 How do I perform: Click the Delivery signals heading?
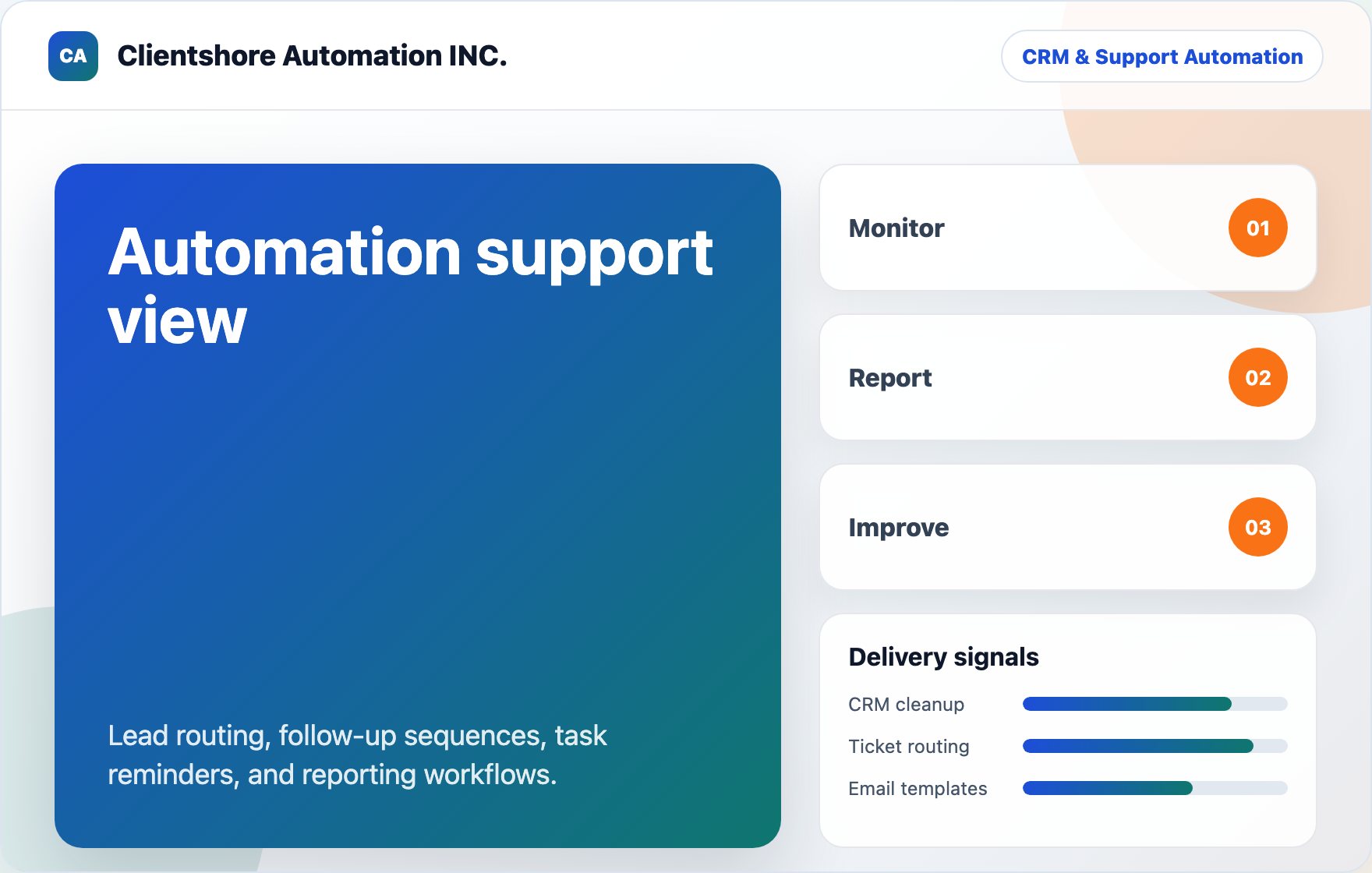coord(943,657)
